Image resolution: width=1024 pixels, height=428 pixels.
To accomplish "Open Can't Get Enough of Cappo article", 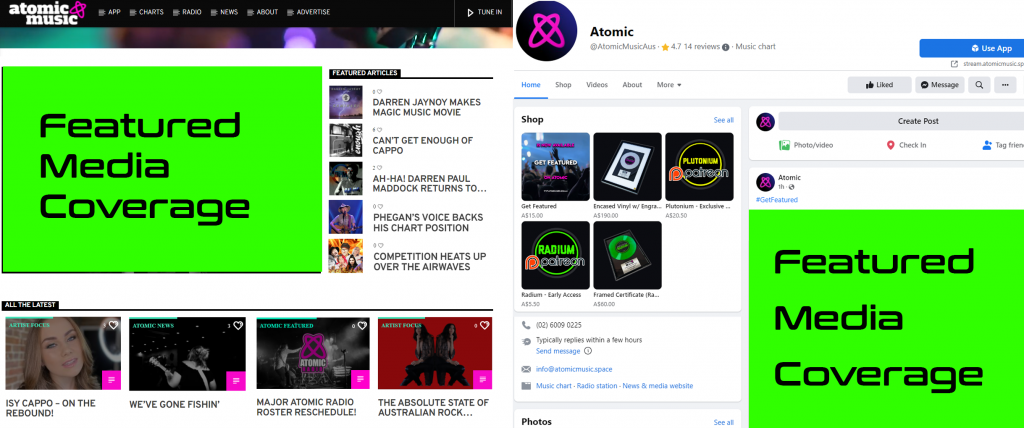I will 423,145.
